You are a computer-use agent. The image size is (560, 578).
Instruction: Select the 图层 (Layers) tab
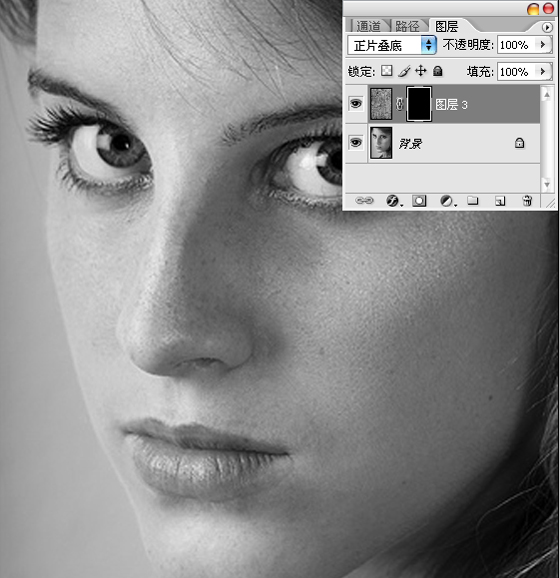[x=446, y=26]
